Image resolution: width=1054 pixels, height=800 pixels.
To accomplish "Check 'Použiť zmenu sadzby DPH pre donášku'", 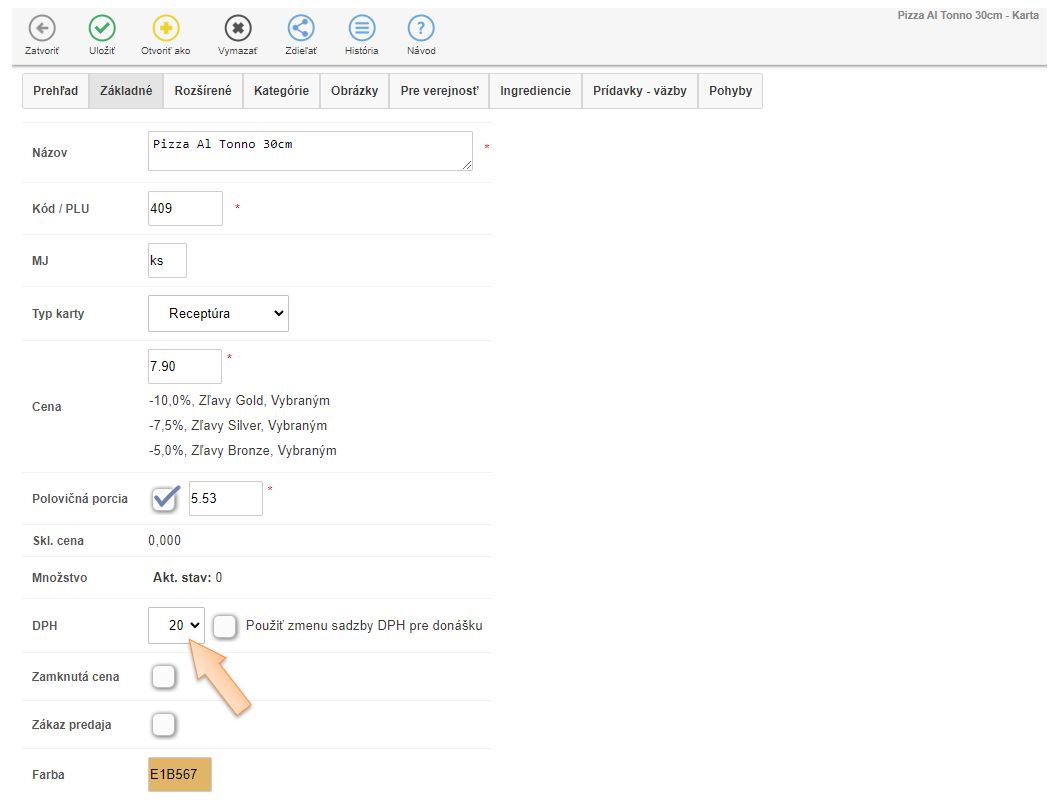I will point(225,625).
